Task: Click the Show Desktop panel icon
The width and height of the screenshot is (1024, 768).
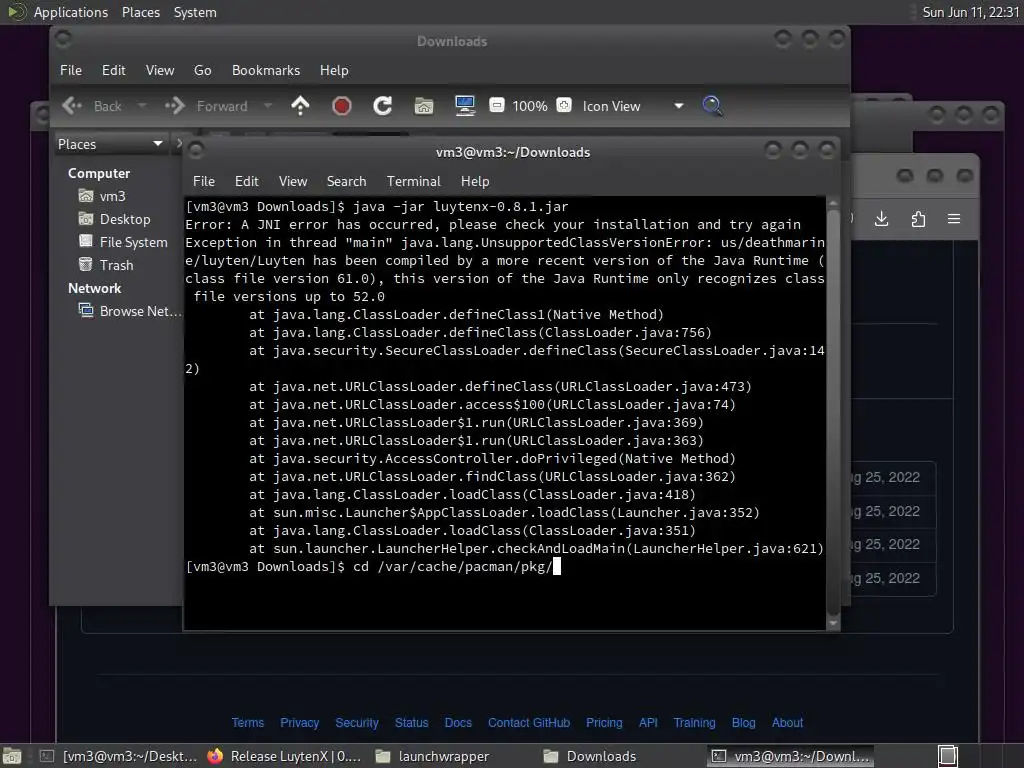Action: point(12,756)
